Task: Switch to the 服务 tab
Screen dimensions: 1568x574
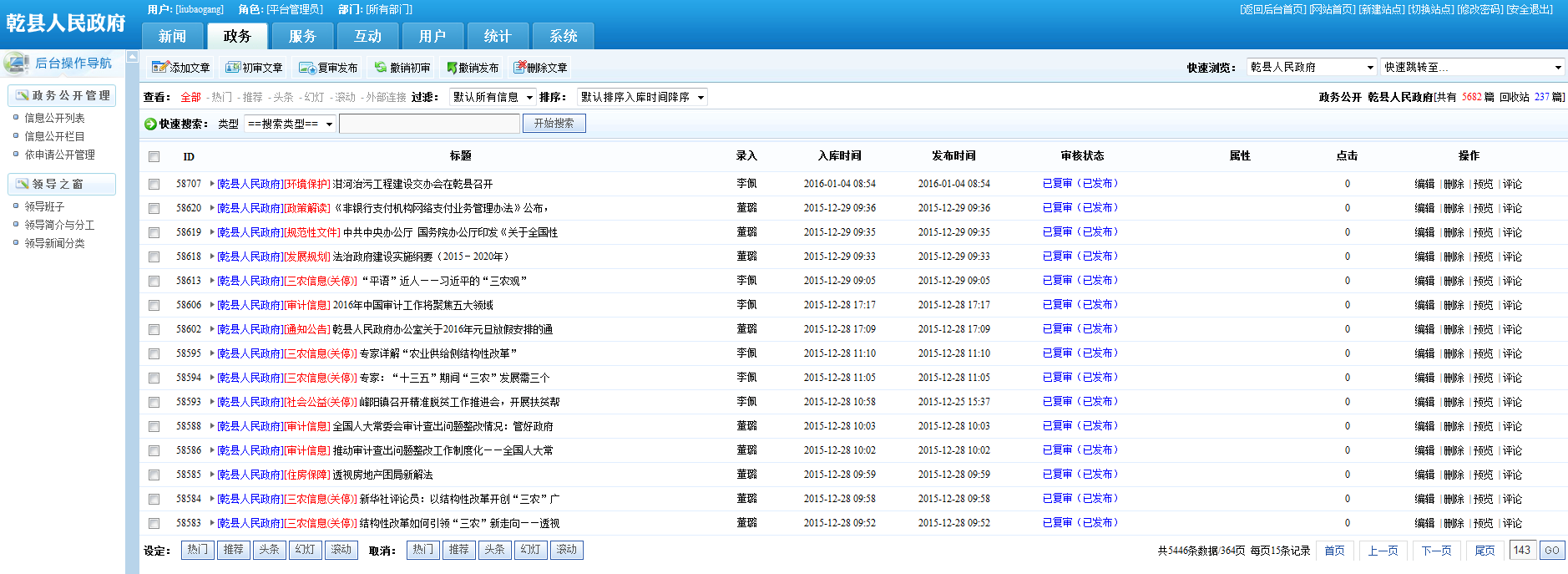Action: click(x=302, y=37)
